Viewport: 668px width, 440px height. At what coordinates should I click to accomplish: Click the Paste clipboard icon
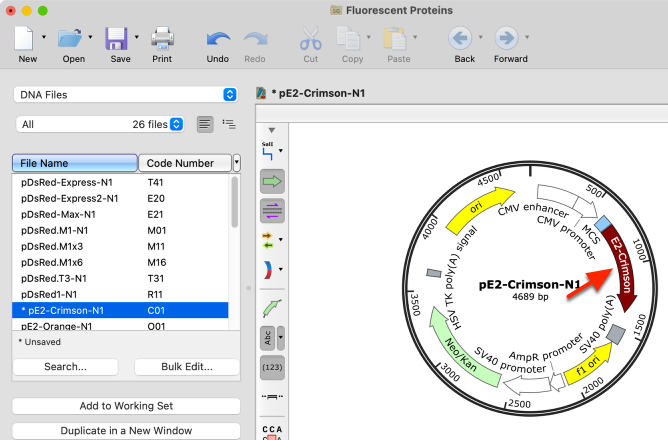pyautogui.click(x=394, y=38)
